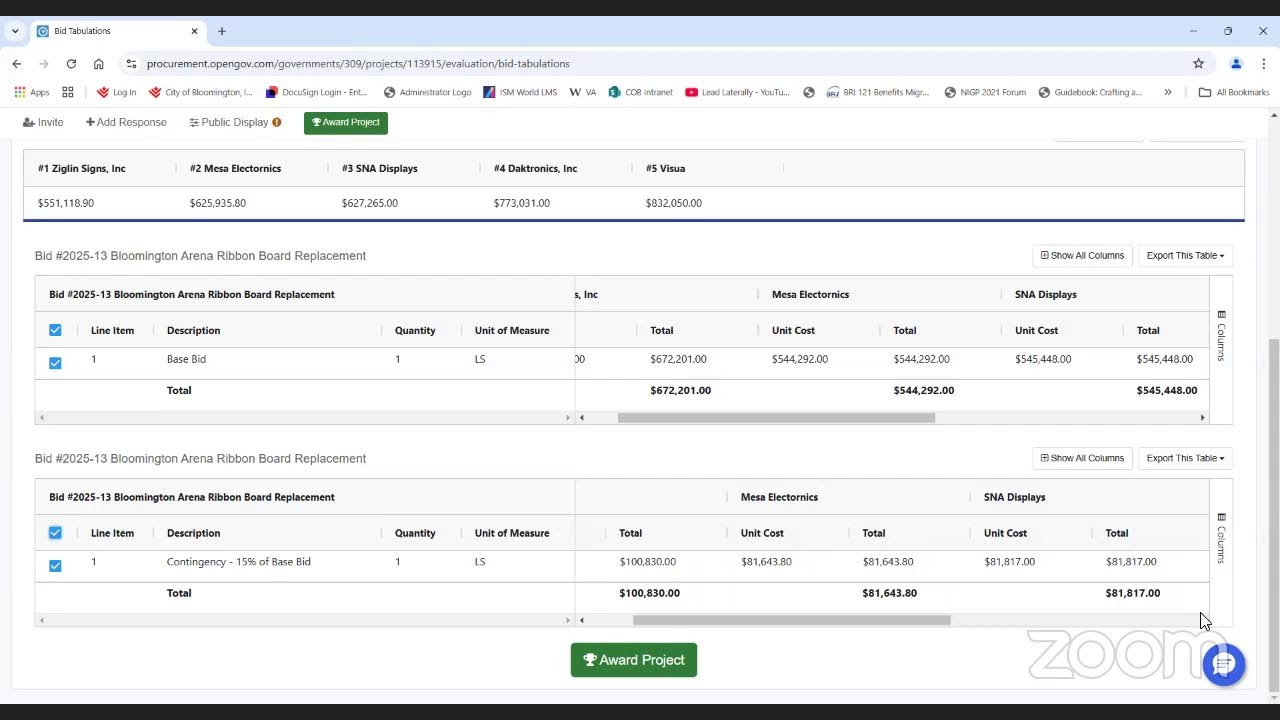Click the Contingency table horizontal scrollbar thumb

[791, 621]
